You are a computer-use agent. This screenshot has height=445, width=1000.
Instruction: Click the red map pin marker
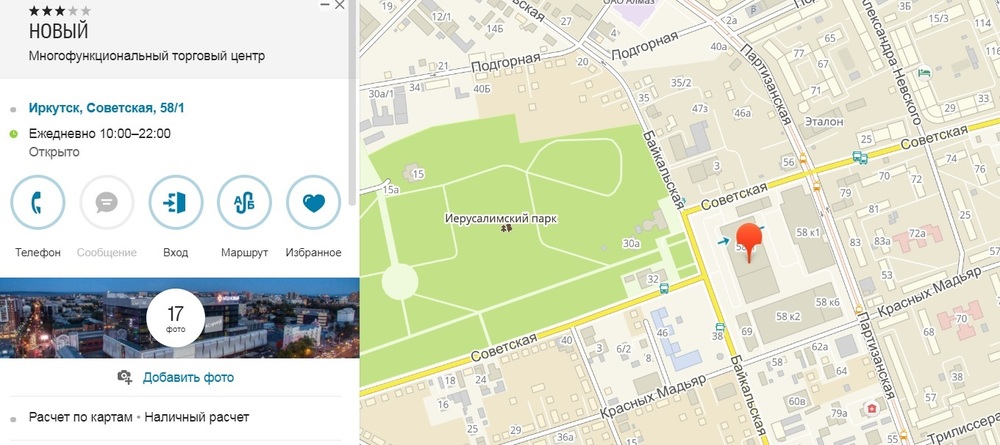[749, 242]
